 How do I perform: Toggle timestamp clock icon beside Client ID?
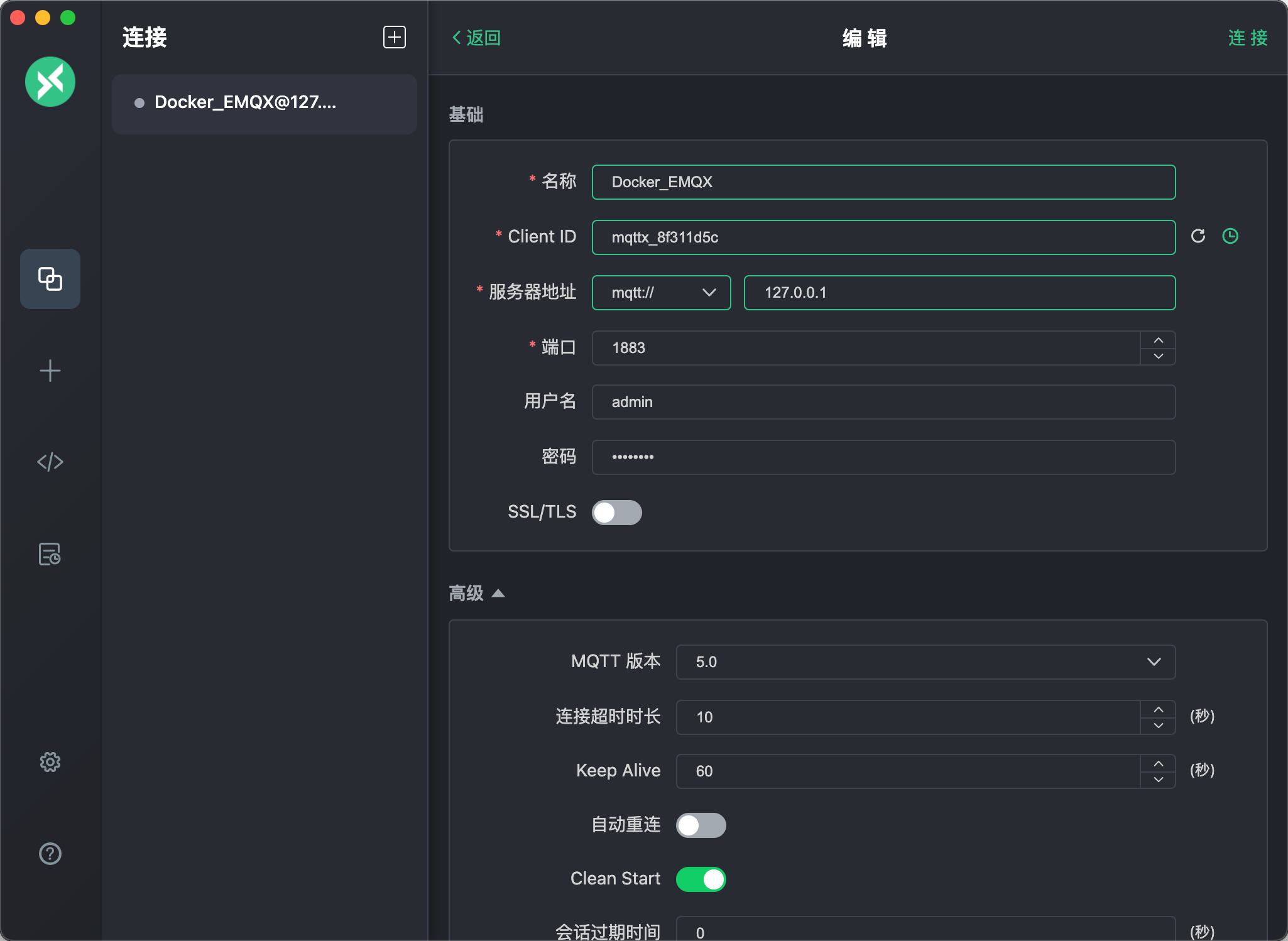(x=1230, y=236)
